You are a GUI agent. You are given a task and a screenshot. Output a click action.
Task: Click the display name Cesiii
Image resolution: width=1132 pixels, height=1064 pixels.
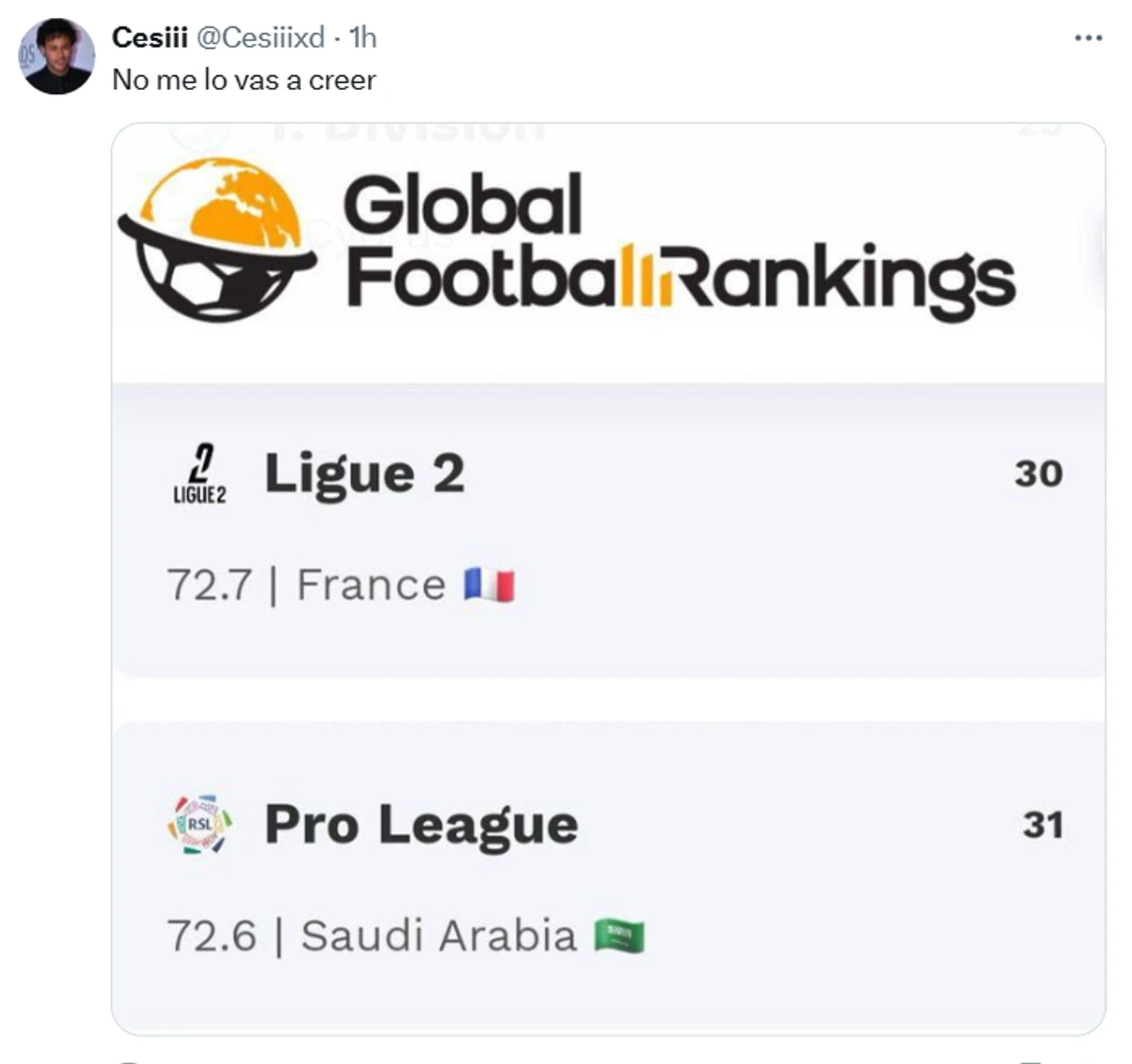tap(150, 37)
